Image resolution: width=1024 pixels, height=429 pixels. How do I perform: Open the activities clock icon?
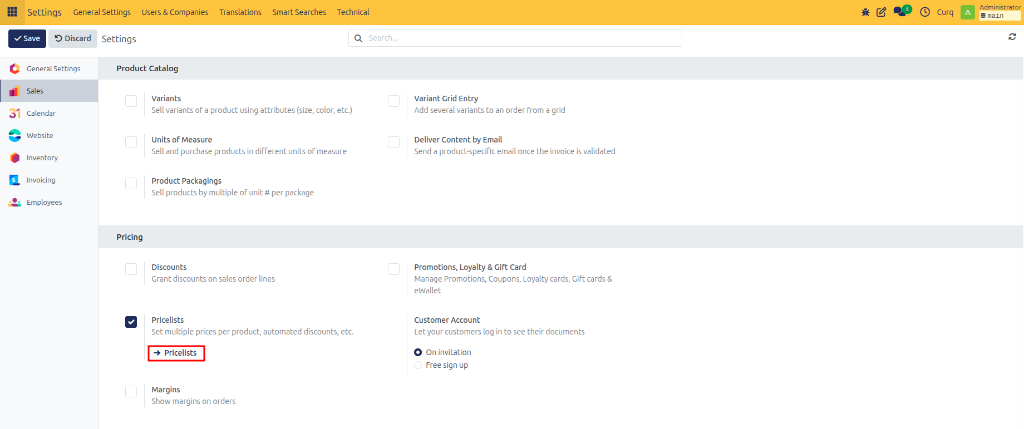click(x=925, y=12)
